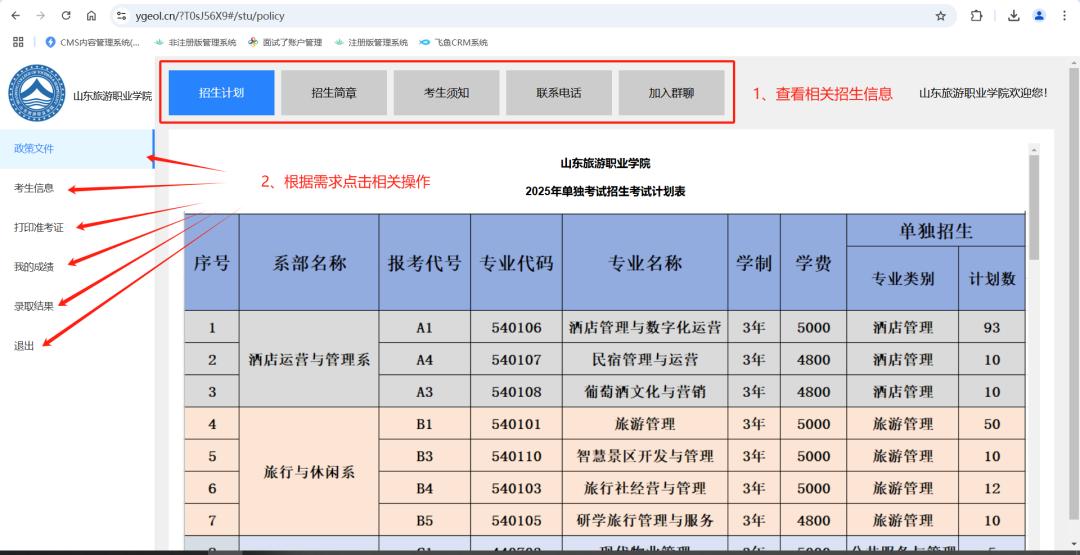1080x555 pixels.
Task: Open the browser home page icon
Action: (x=92, y=16)
